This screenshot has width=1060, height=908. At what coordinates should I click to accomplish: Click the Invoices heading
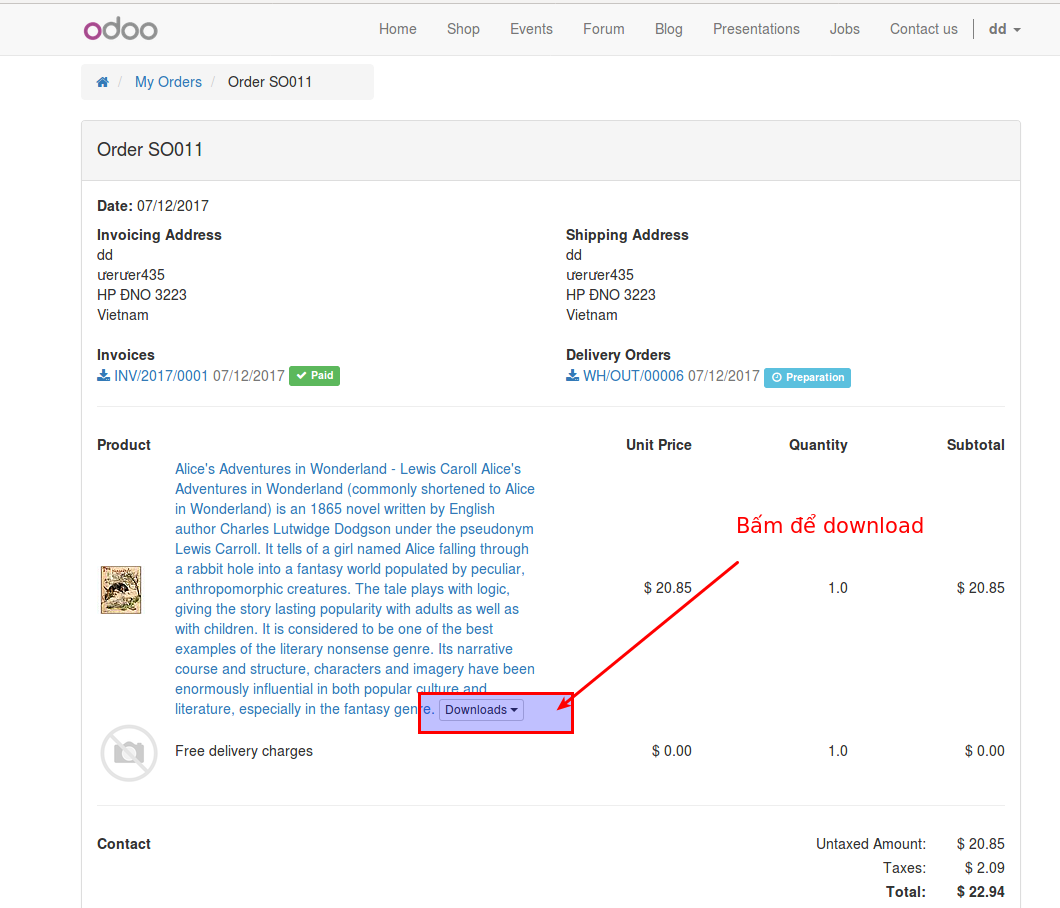click(126, 355)
